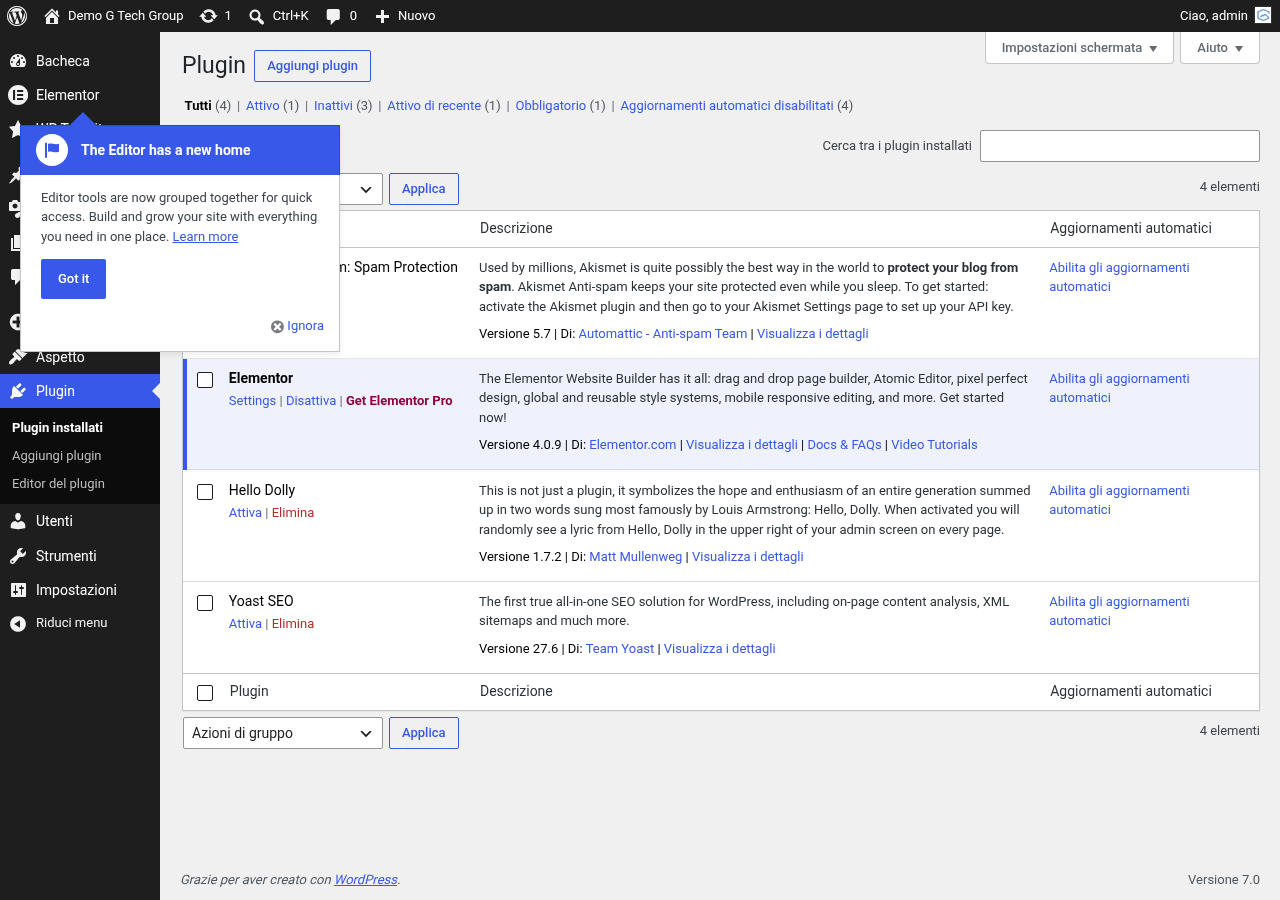Open Elementor.com author link
The width and height of the screenshot is (1280, 900).
633,445
